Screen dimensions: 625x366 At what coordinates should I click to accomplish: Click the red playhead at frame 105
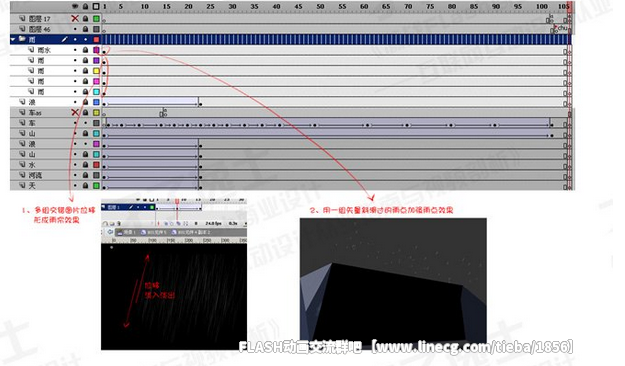pos(570,7)
